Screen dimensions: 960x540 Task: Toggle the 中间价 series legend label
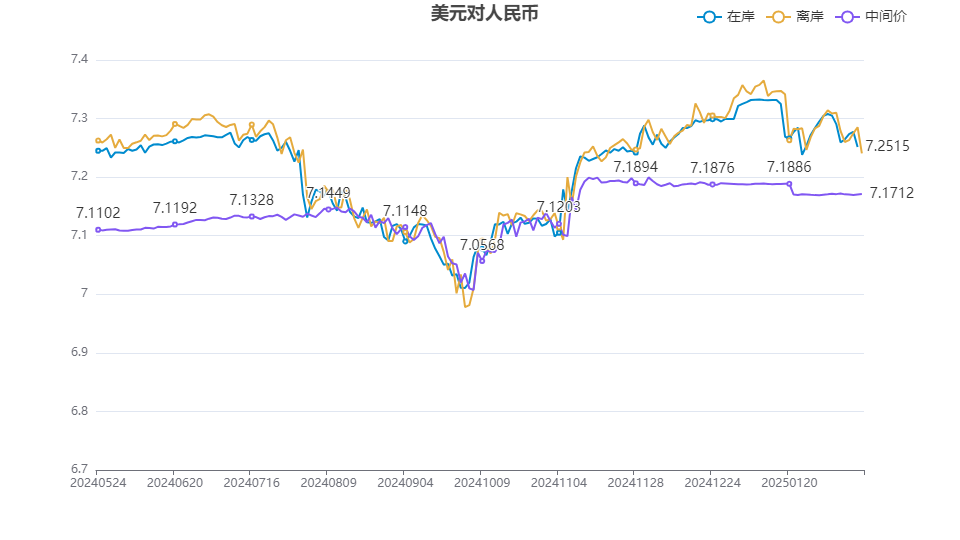(886, 17)
